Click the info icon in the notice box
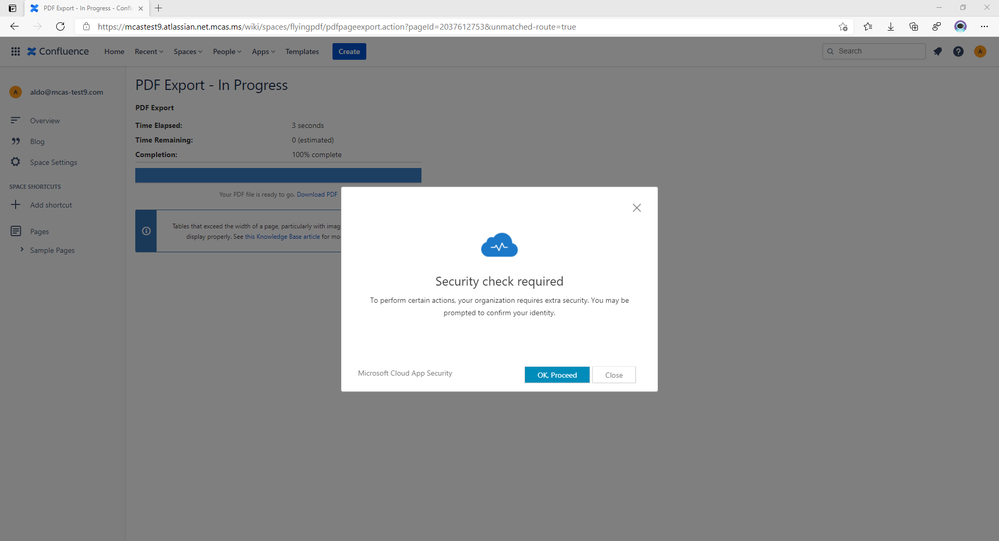Viewport: 999px width, 541px height. pyautogui.click(x=146, y=231)
